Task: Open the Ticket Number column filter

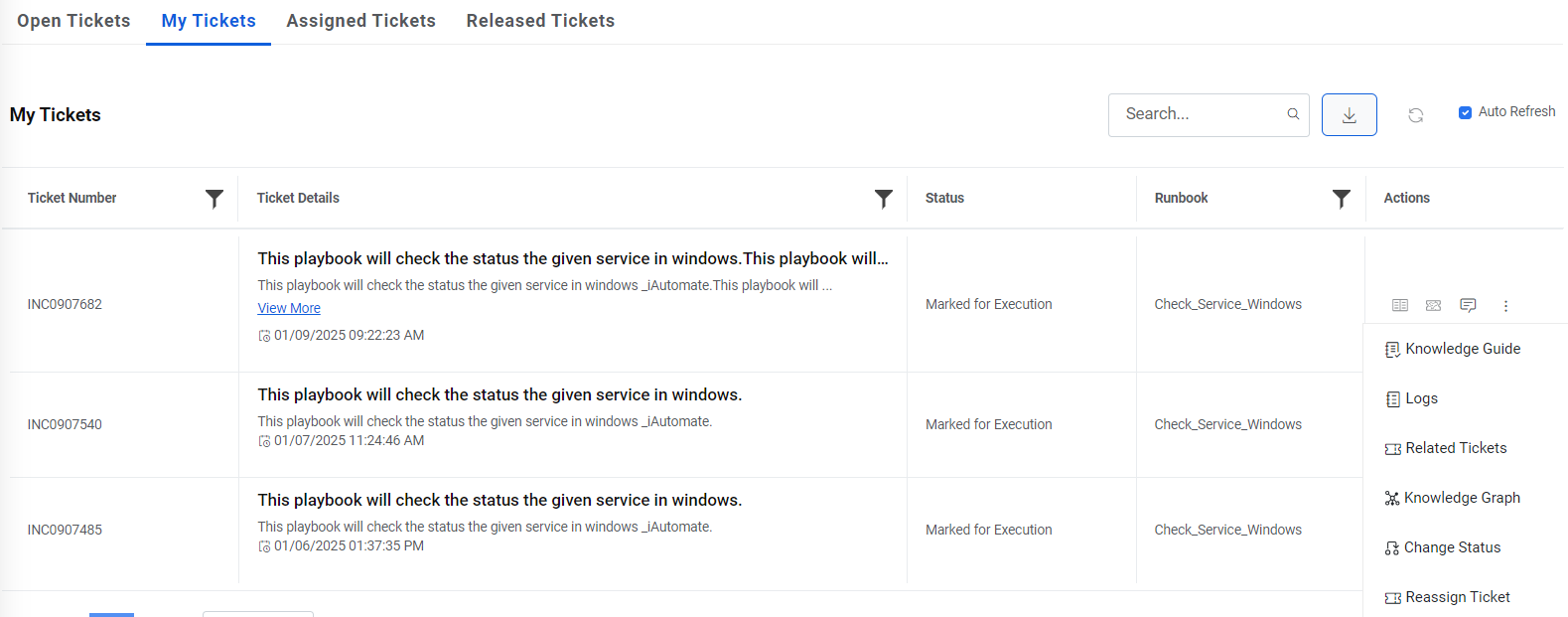Action: click(x=214, y=199)
